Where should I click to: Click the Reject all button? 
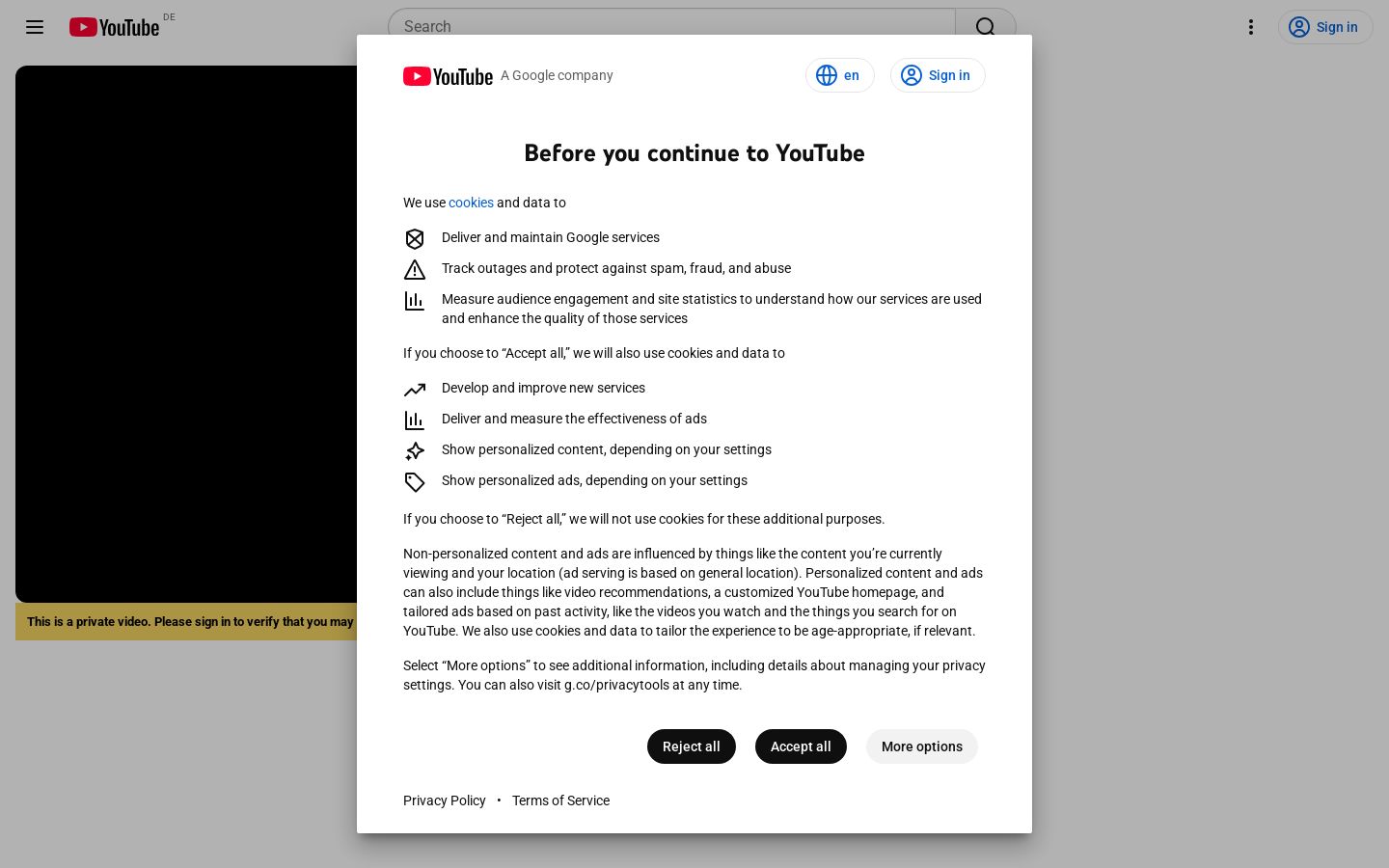click(692, 746)
